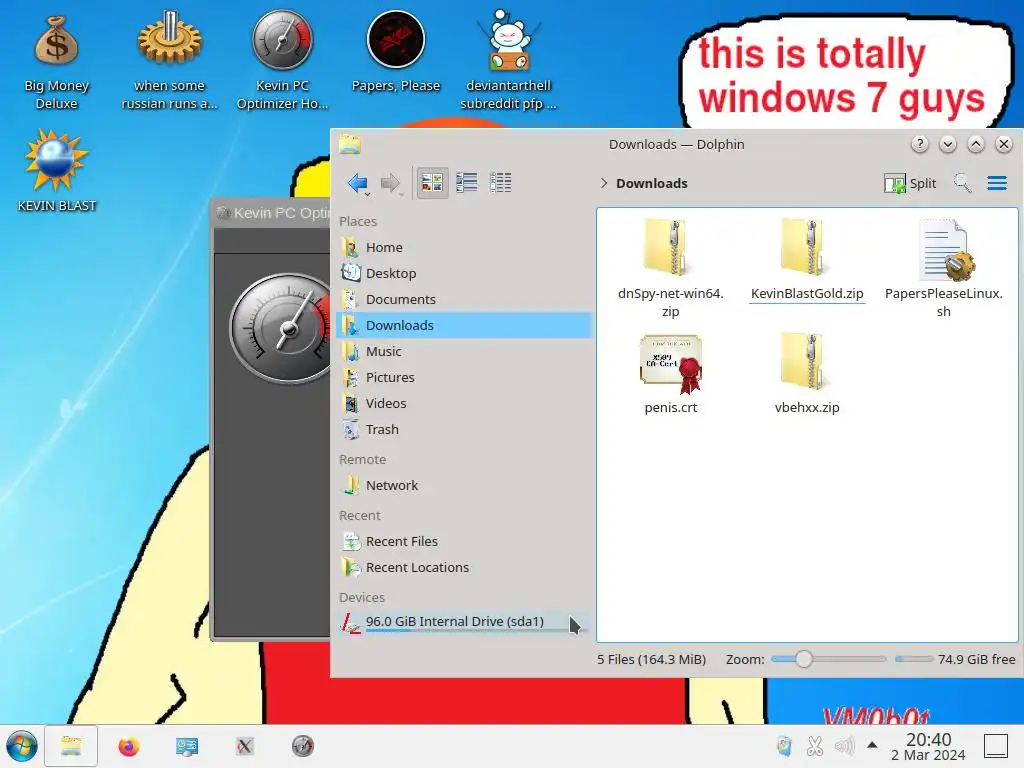The width and height of the screenshot is (1024, 768).
Task: Select dnSpy-net-win64.zip archive icon
Action: coord(666,248)
